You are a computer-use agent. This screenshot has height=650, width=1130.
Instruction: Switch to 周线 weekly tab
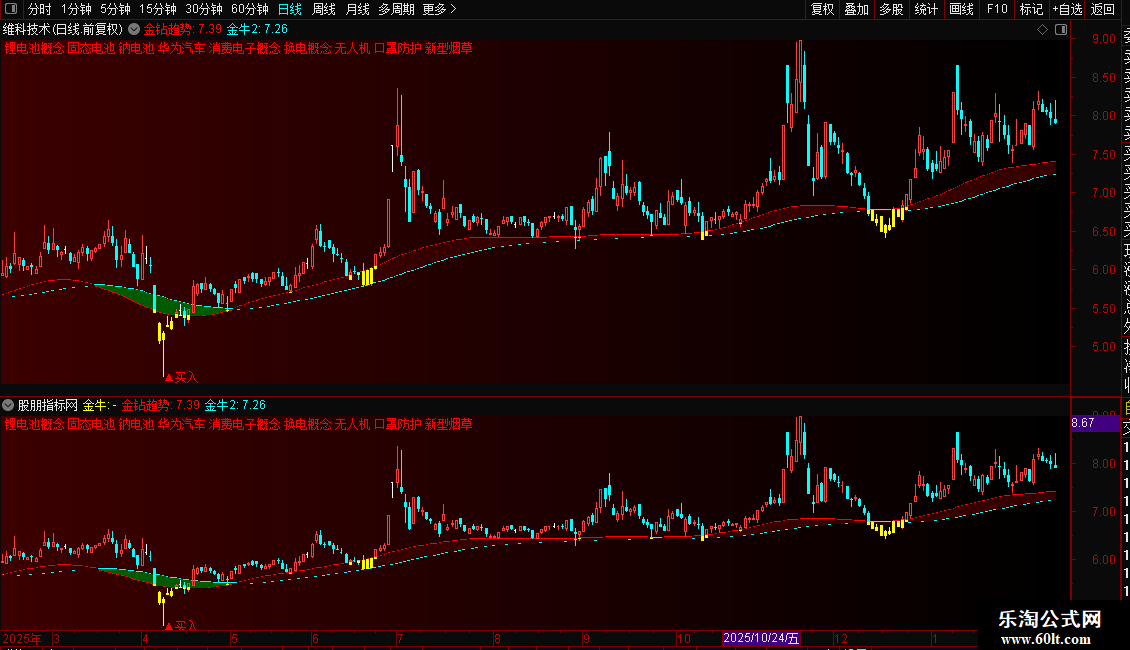(x=324, y=9)
